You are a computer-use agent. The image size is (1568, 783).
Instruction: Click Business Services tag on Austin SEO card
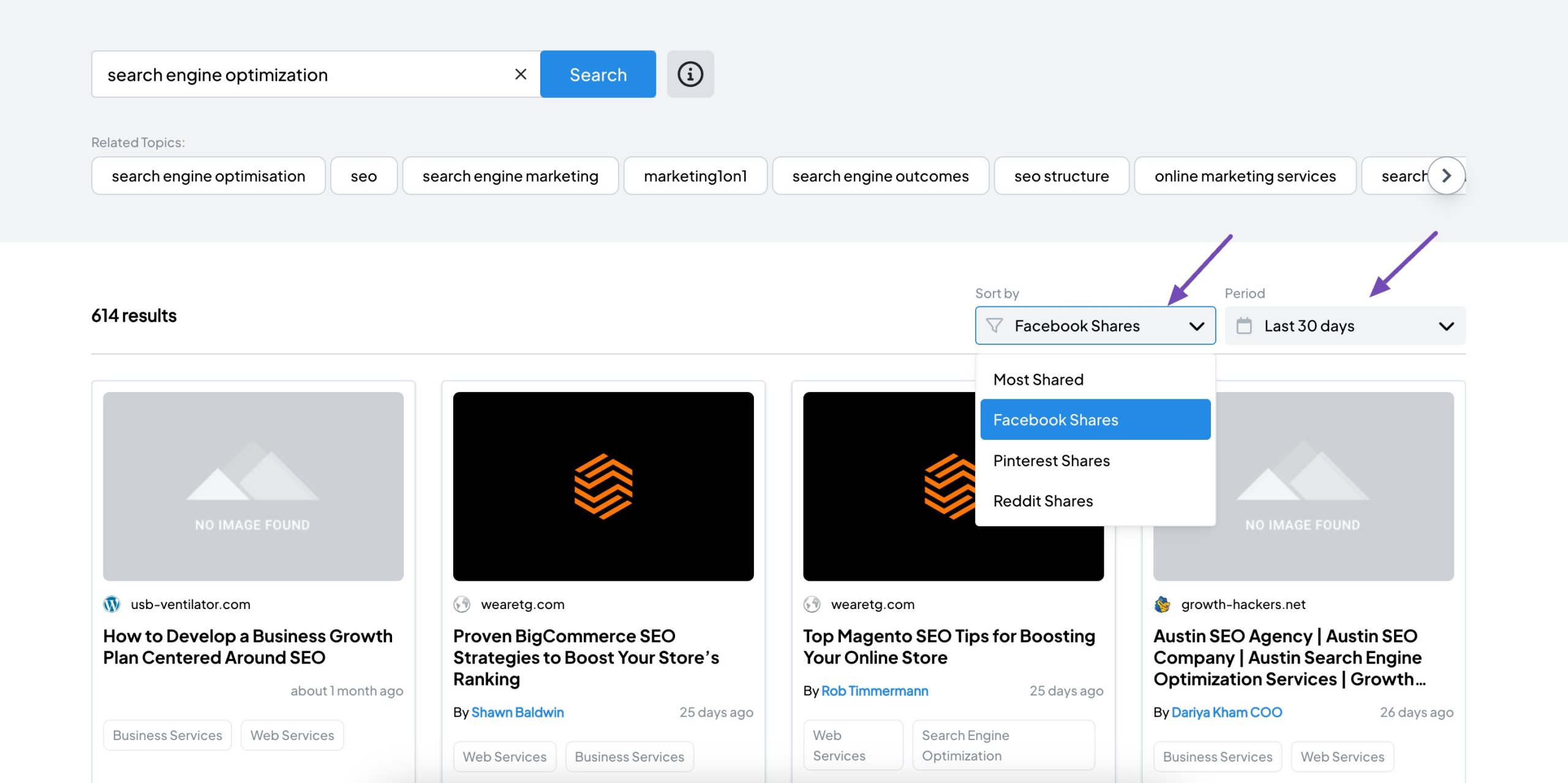1218,757
